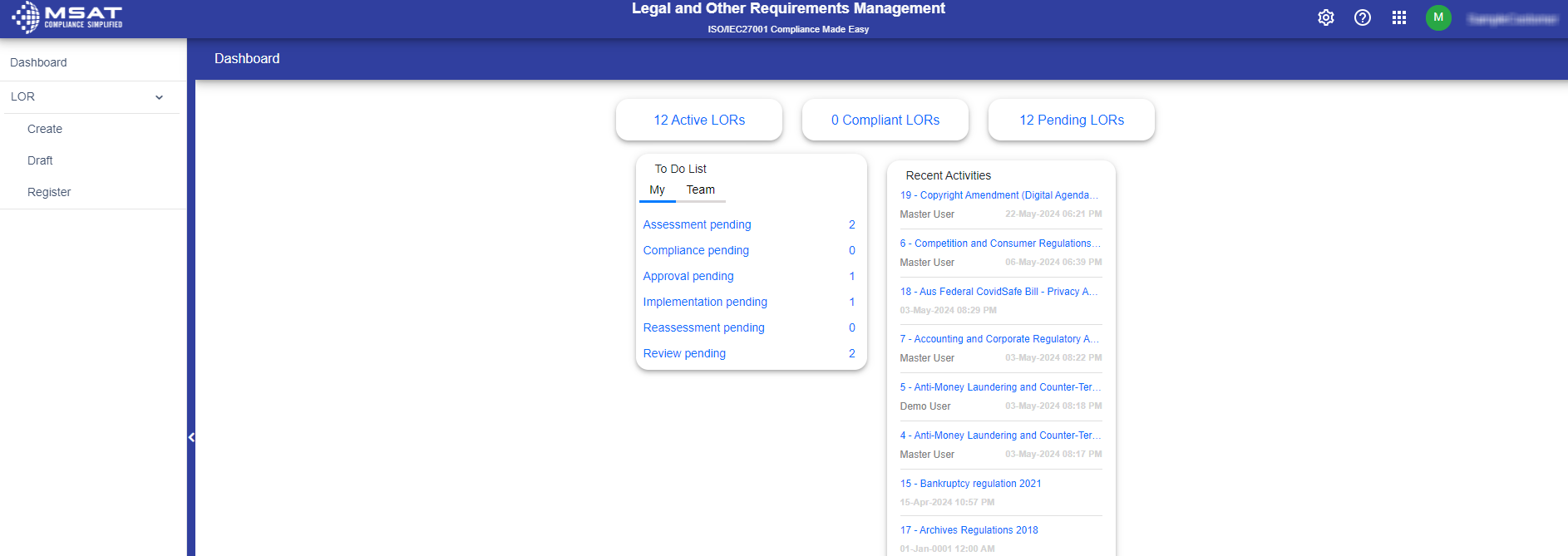The width and height of the screenshot is (1568, 556).
Task: Open Archives Regulations 2018 activity
Action: point(969,530)
